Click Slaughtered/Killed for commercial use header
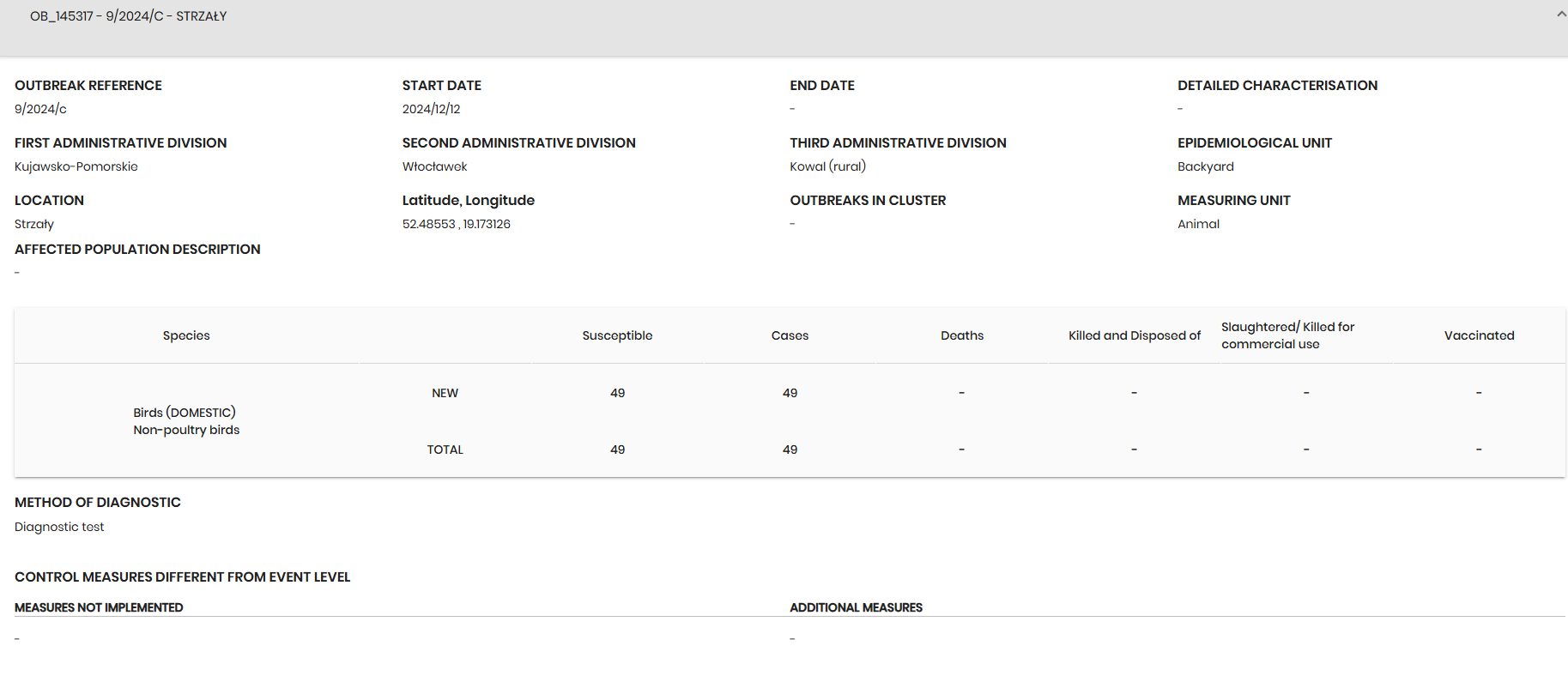The image size is (1568, 688). tap(1287, 335)
